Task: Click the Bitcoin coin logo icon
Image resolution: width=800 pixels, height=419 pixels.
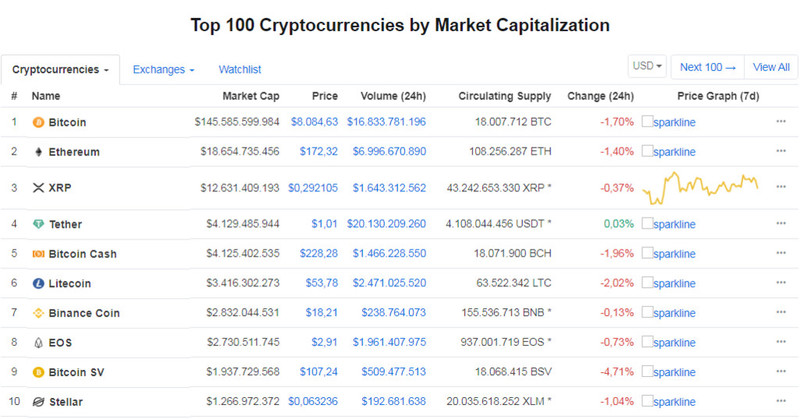Action: coord(38,122)
